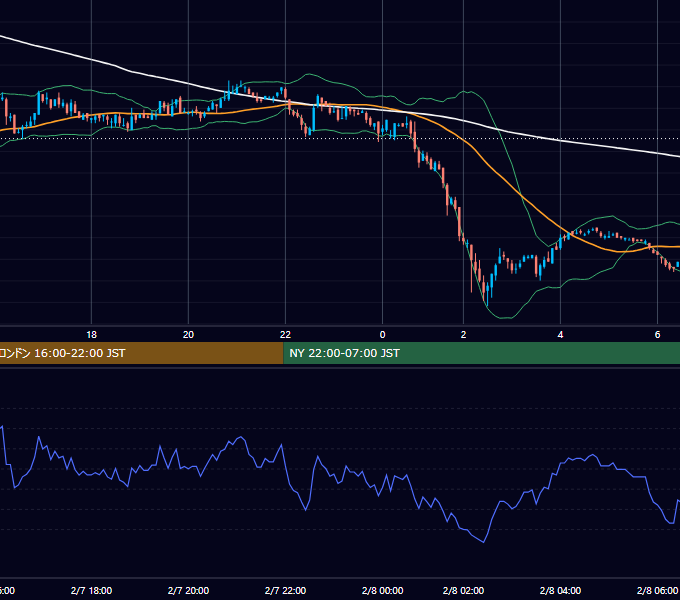
Task: Click the 2 hour label on price chart axis
Action: pos(463,335)
